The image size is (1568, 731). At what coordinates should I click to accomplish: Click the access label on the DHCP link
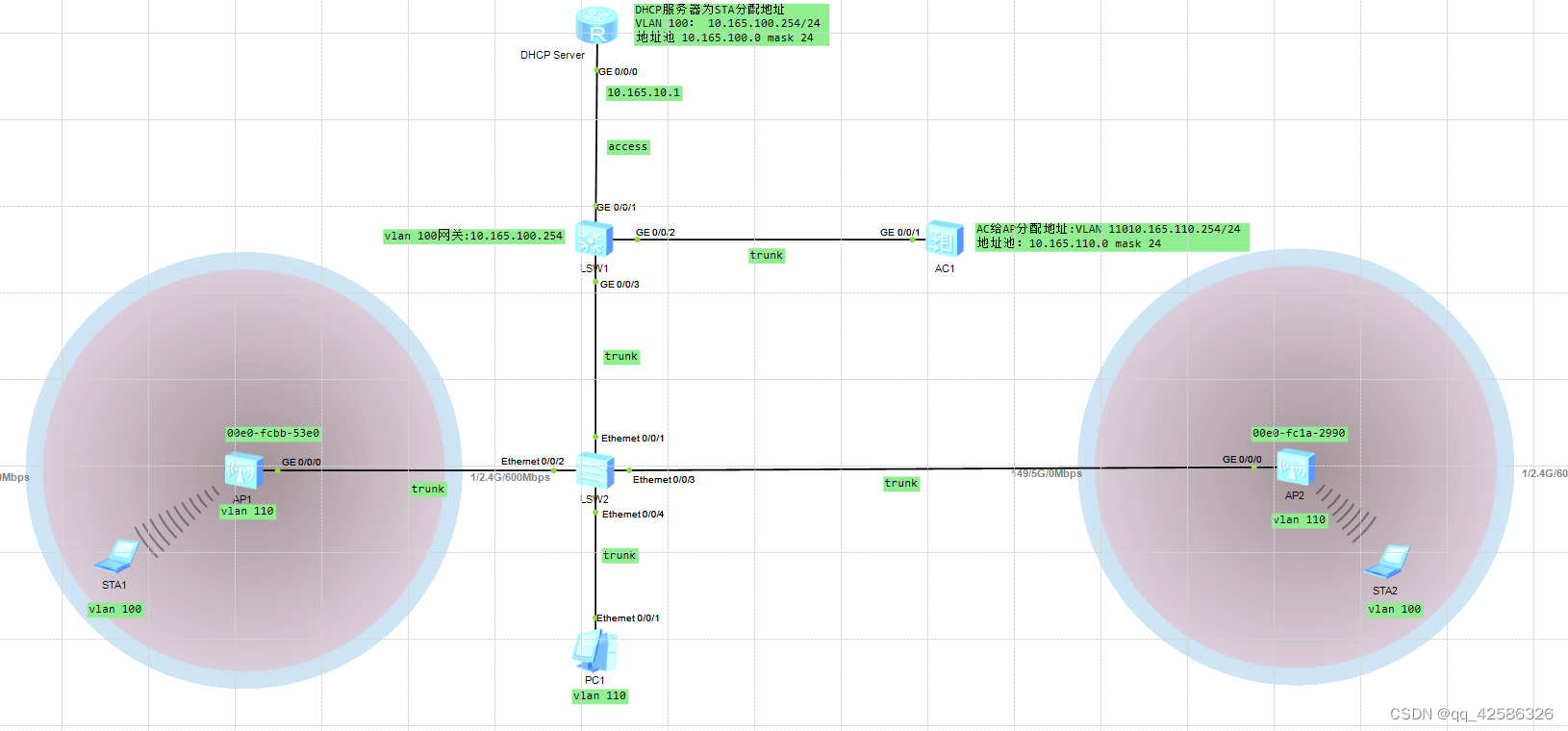click(x=628, y=147)
